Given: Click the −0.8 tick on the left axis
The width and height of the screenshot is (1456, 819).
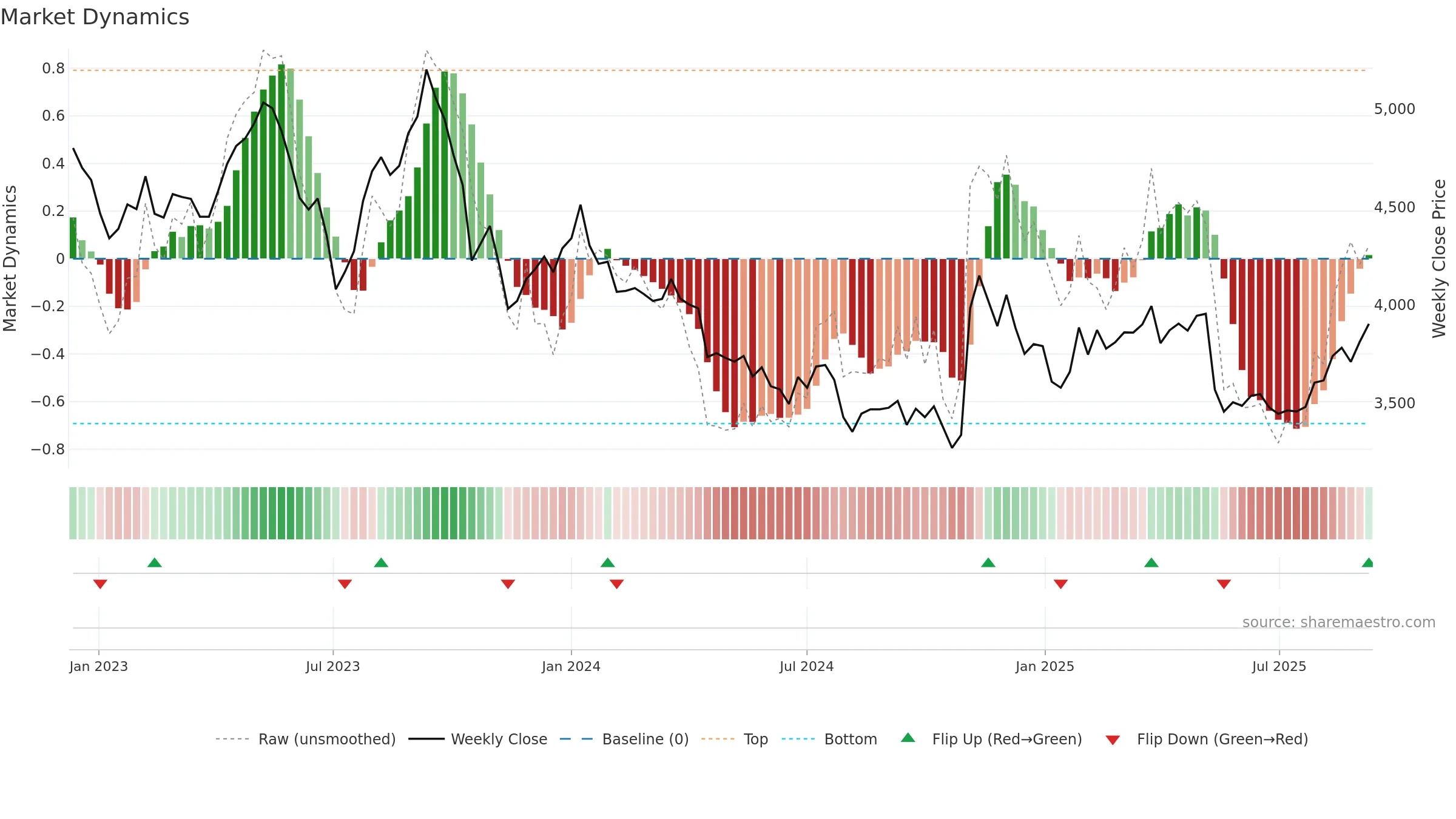Looking at the screenshot, I should pos(48,450).
